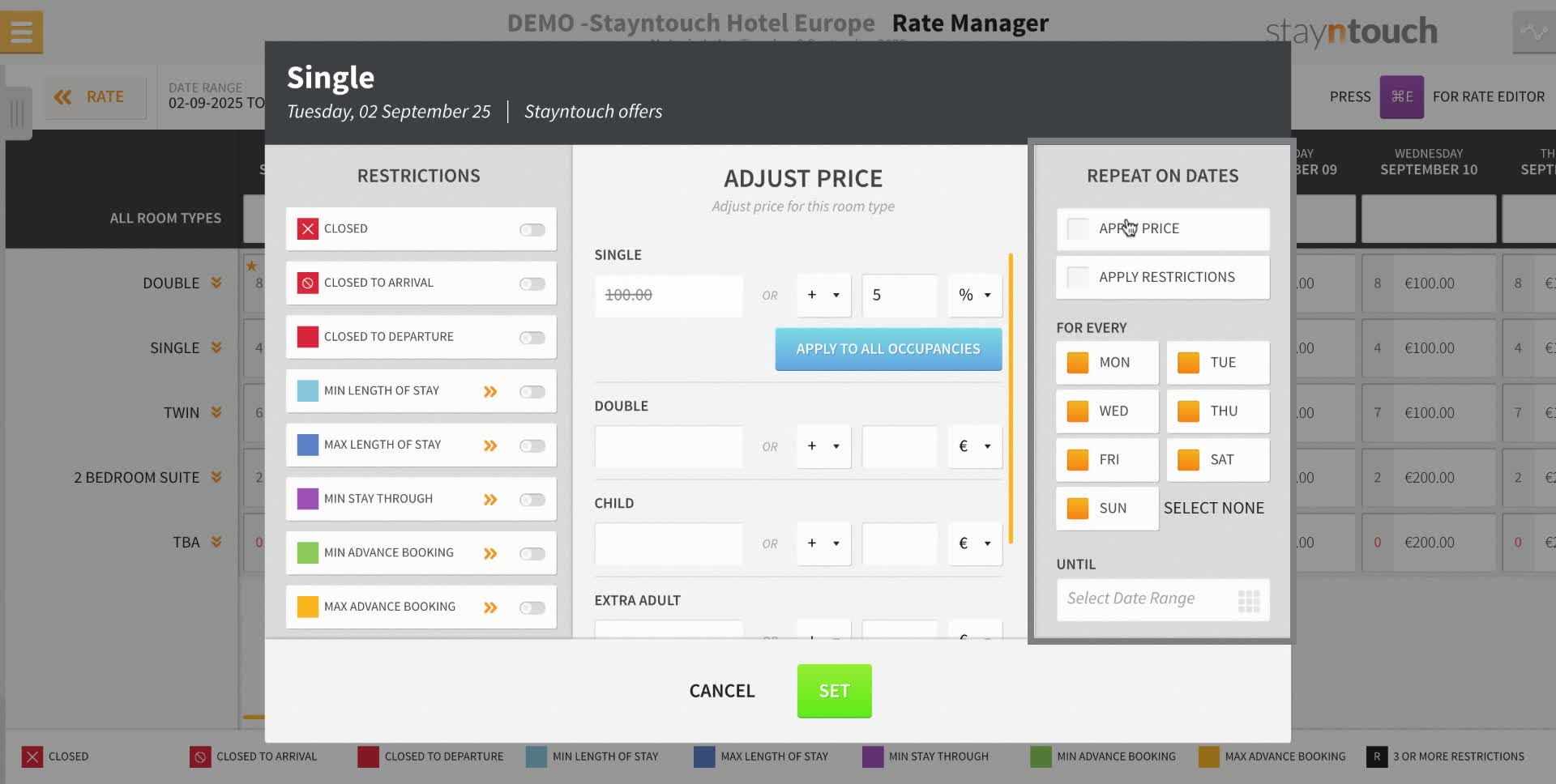Click ALL ROOM TYPES header
1556x784 pixels.
coord(165,219)
